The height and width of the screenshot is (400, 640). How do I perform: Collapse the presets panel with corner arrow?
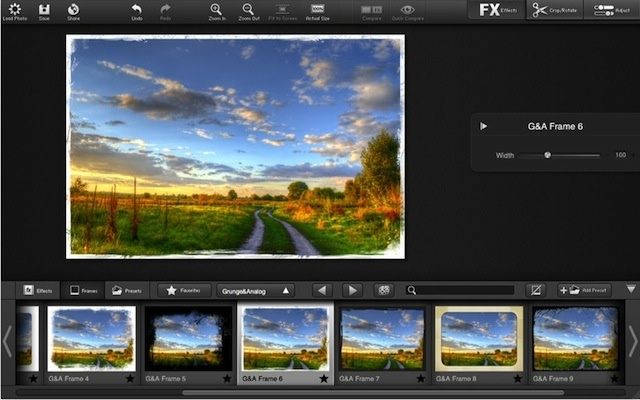630,289
